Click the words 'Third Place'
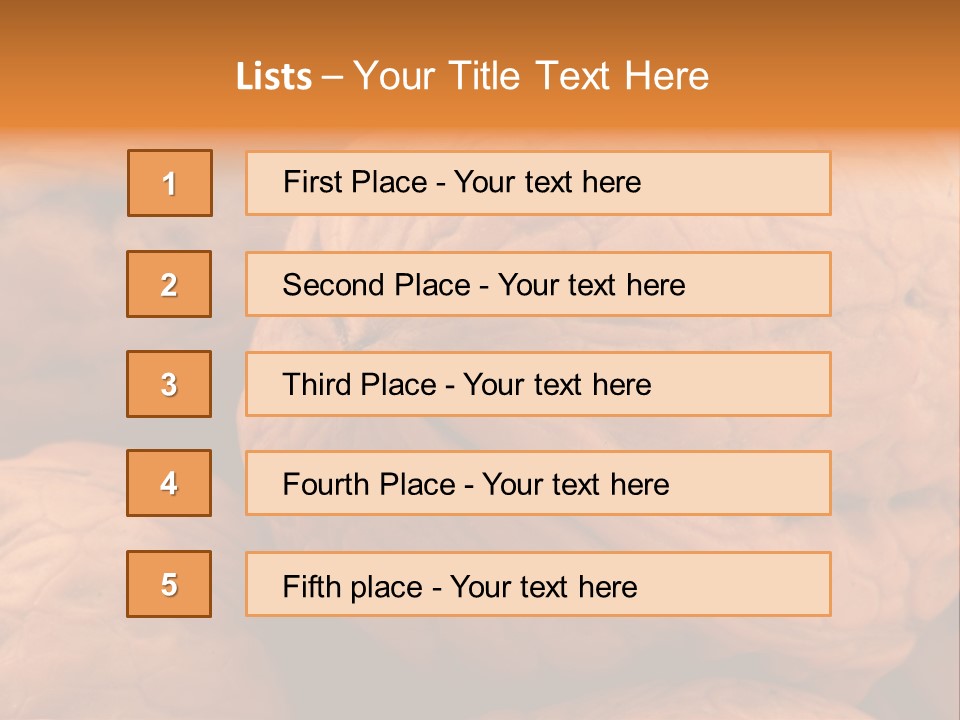This screenshot has height=720, width=960. click(x=359, y=384)
